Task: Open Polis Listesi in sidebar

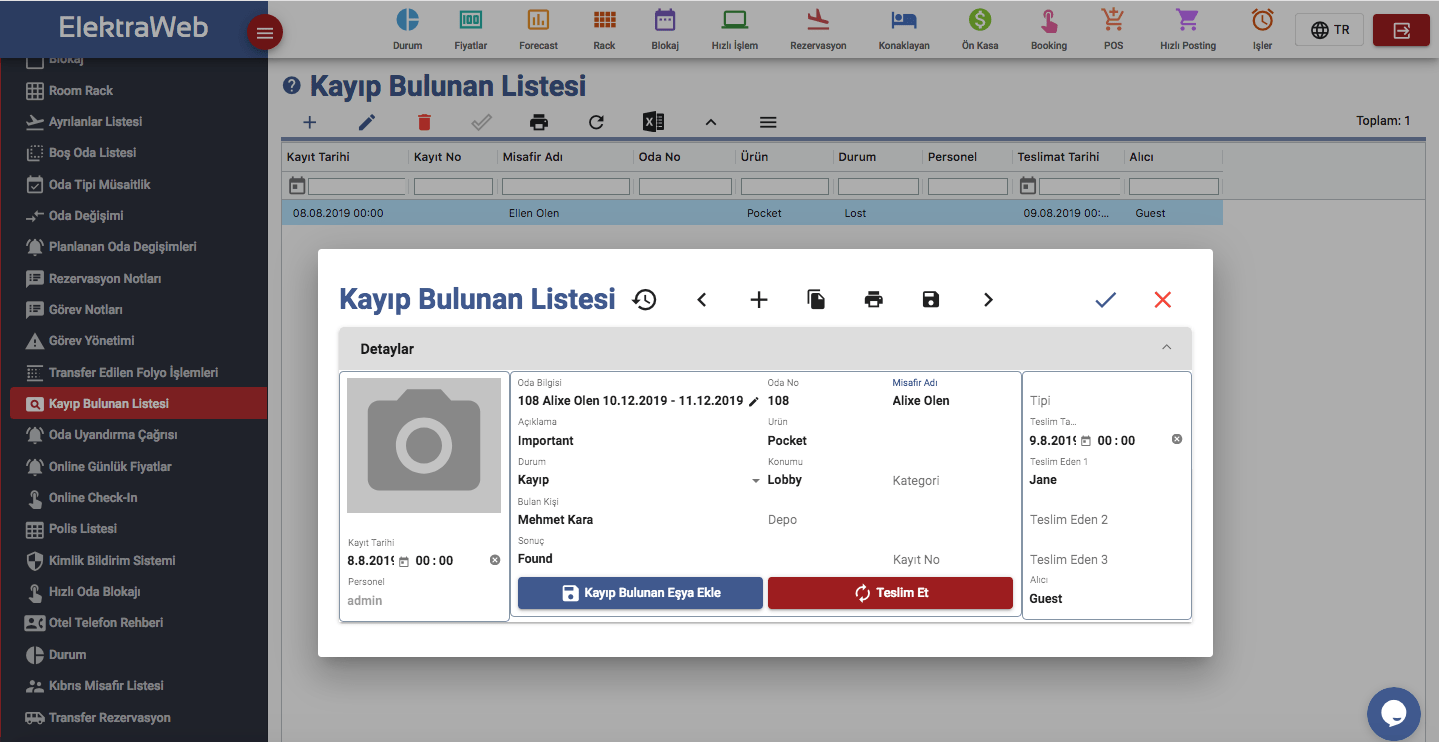Action: click(83, 528)
